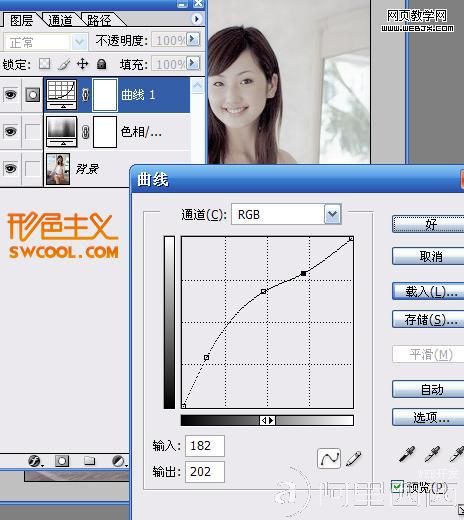
Task: Pick the gray point eyedropper
Action: [432, 454]
